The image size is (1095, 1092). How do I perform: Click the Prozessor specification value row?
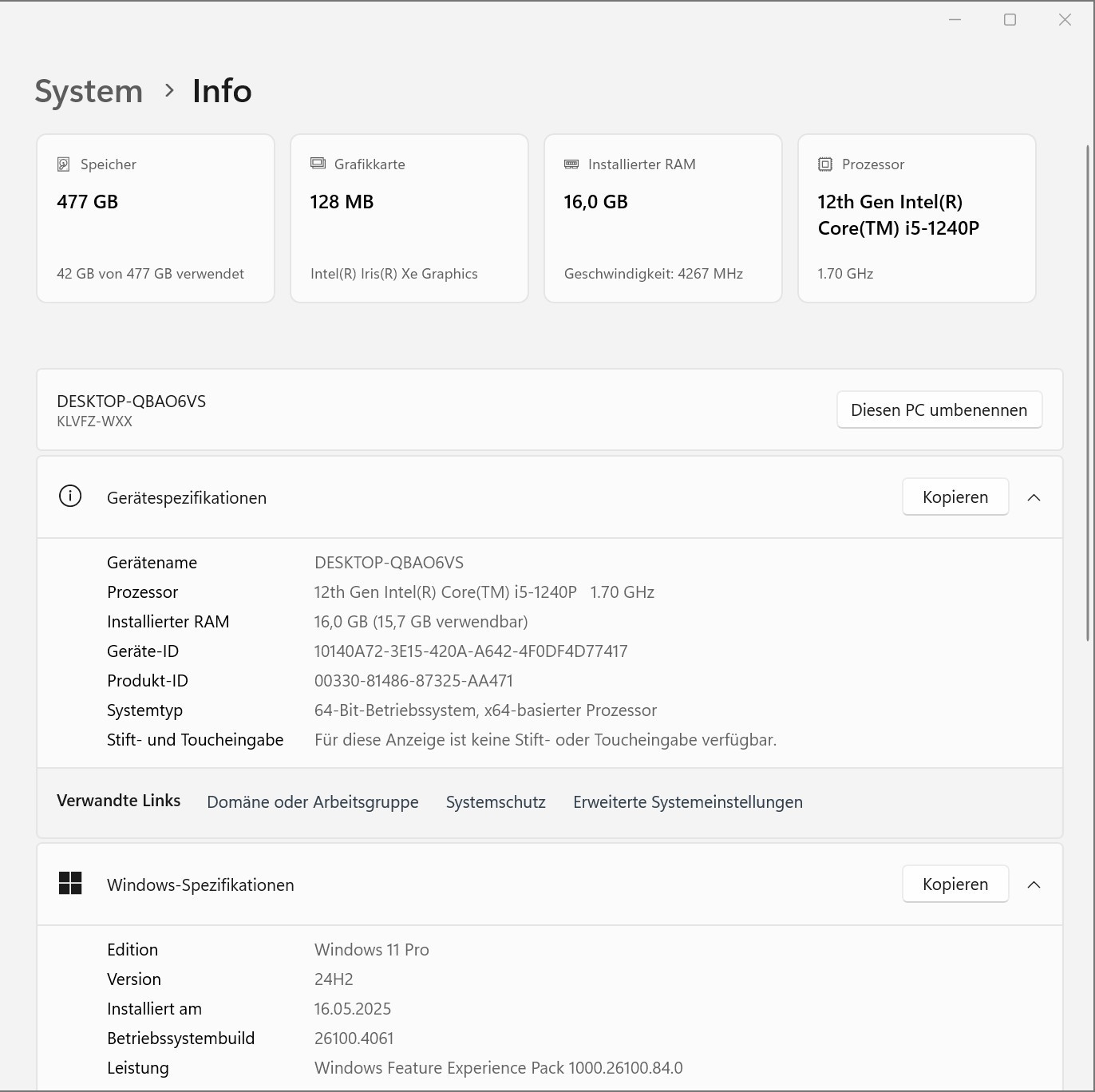484,592
